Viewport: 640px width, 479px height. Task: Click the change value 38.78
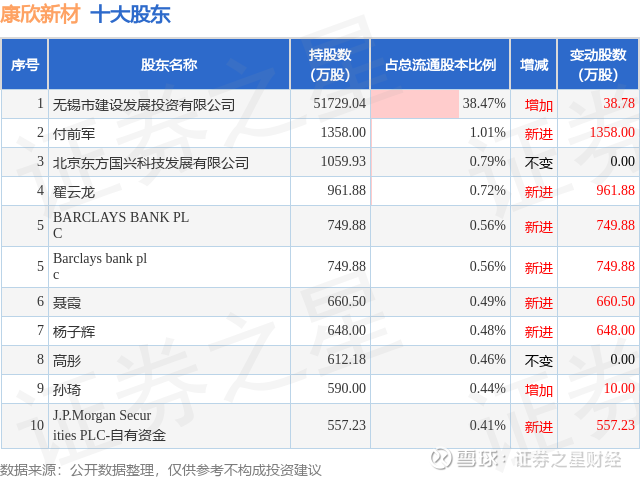click(619, 103)
